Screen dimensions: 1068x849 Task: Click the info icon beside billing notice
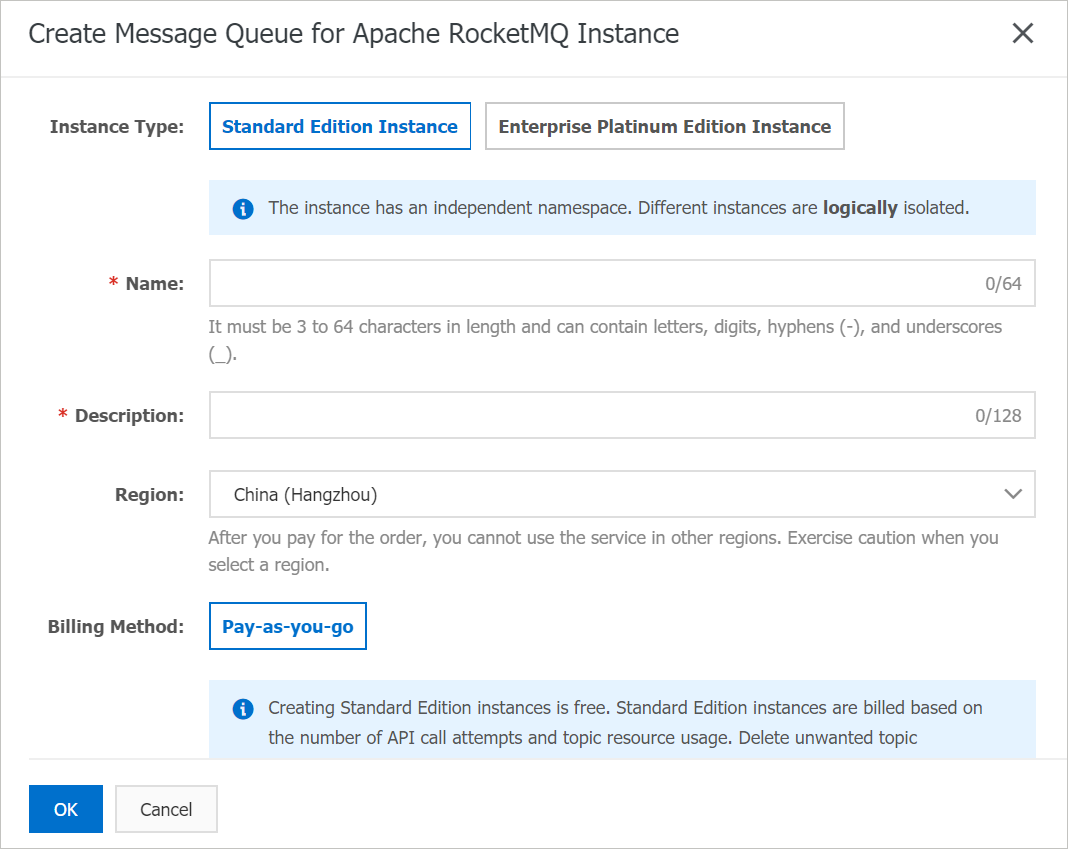click(243, 709)
